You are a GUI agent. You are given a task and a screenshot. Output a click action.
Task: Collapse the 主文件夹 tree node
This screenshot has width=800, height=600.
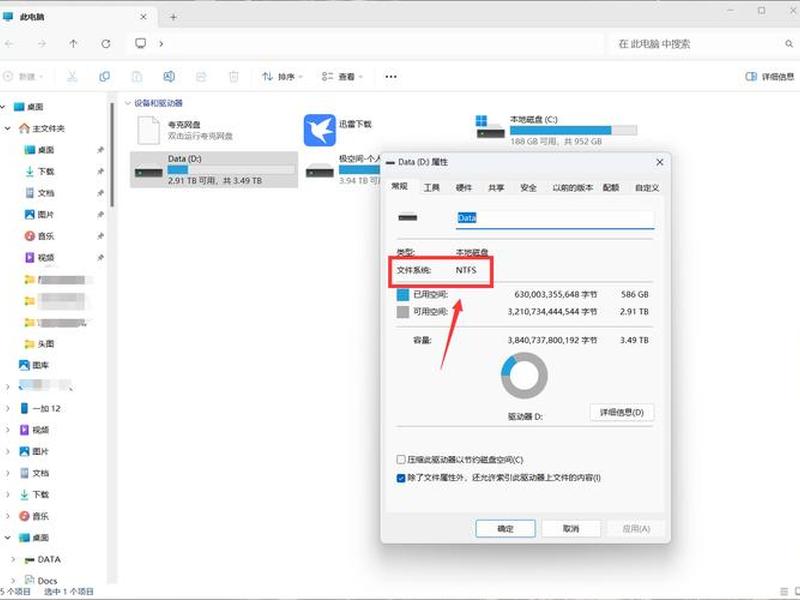[x=8, y=129]
